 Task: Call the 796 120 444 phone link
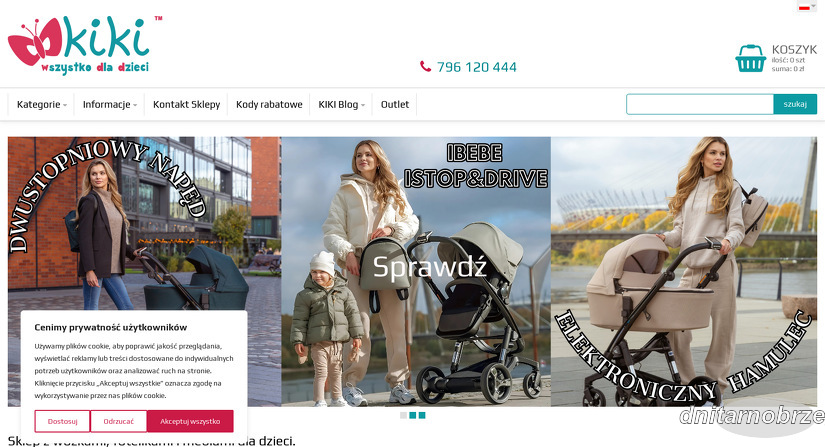477,67
